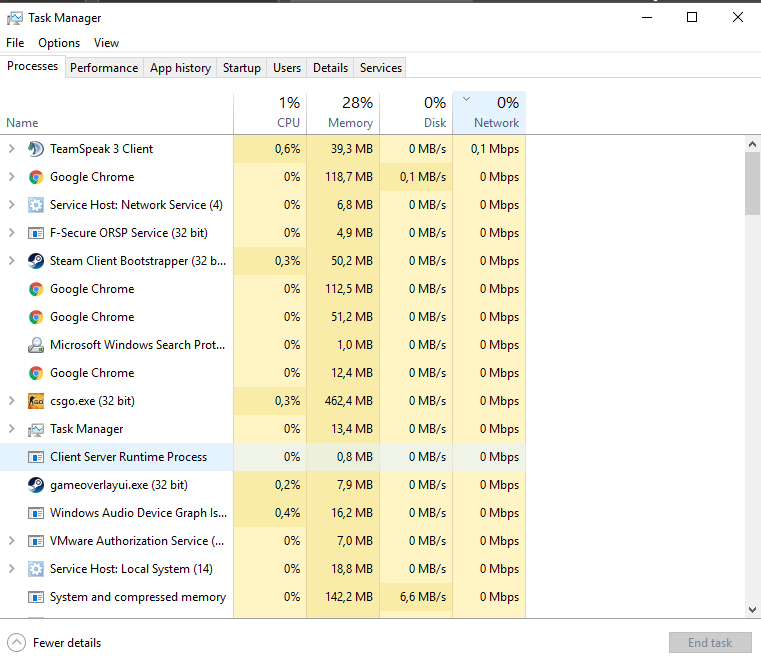Click the 0,1 Mbps network value

(495, 149)
